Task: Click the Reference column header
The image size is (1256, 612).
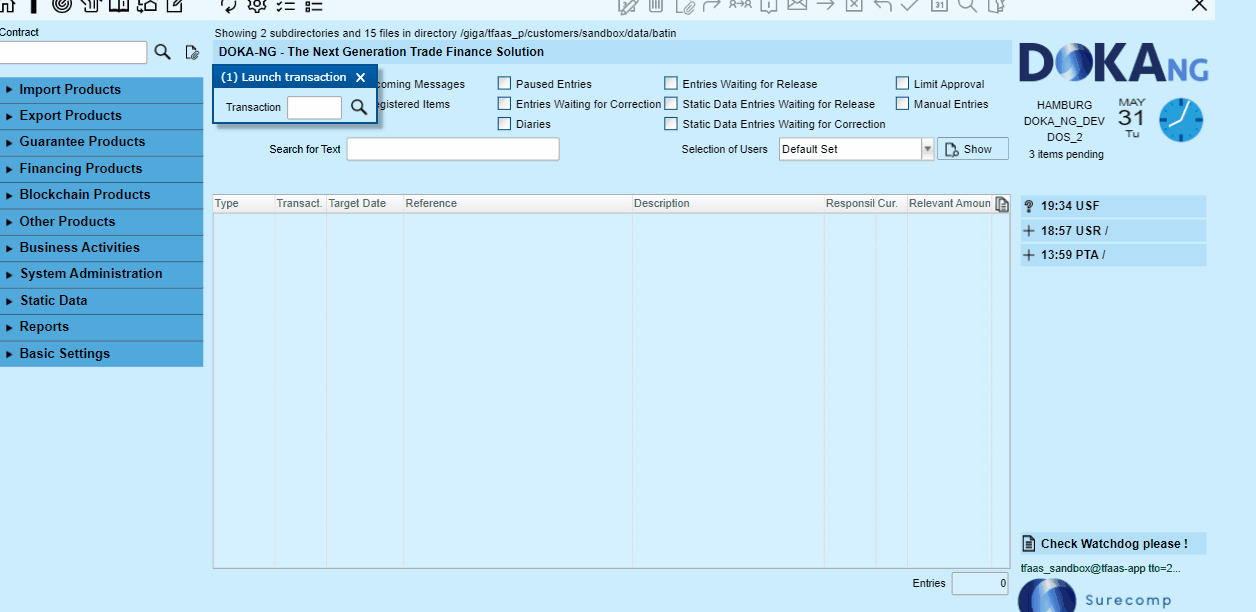Action: (518, 204)
